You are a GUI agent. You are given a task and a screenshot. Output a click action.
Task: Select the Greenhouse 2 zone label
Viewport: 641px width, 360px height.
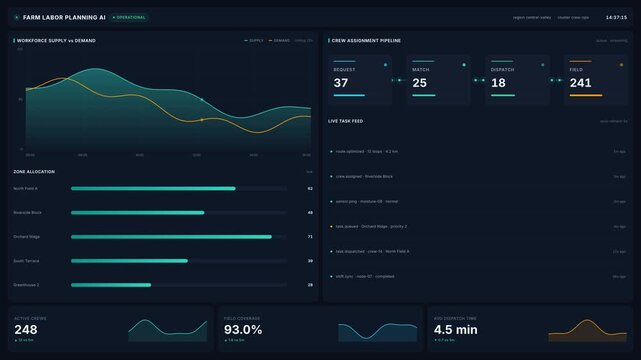26,285
